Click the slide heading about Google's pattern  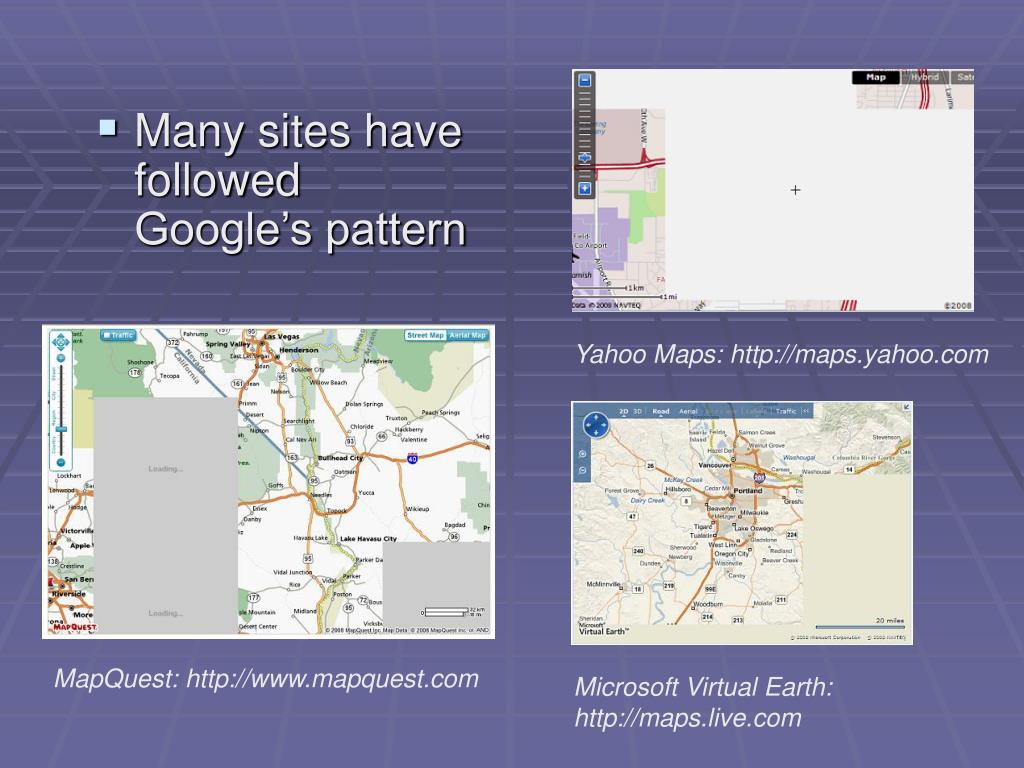pos(300,180)
